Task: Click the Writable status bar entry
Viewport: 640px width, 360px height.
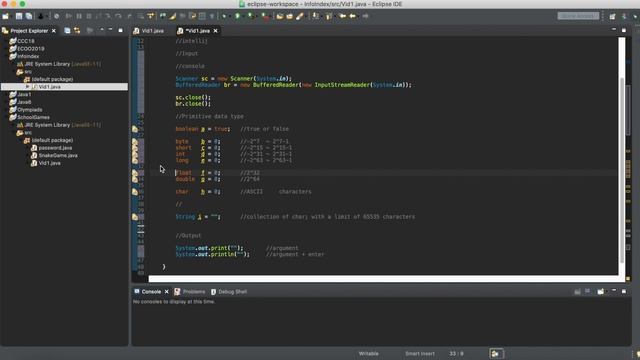Action: pyautogui.click(x=369, y=353)
